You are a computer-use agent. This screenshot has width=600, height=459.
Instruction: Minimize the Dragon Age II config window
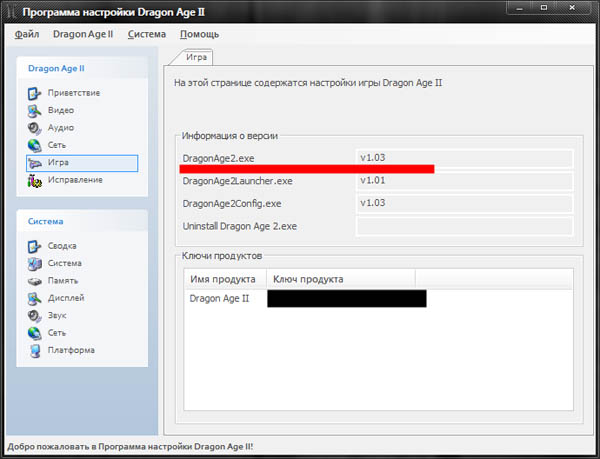pyautogui.click(x=519, y=8)
